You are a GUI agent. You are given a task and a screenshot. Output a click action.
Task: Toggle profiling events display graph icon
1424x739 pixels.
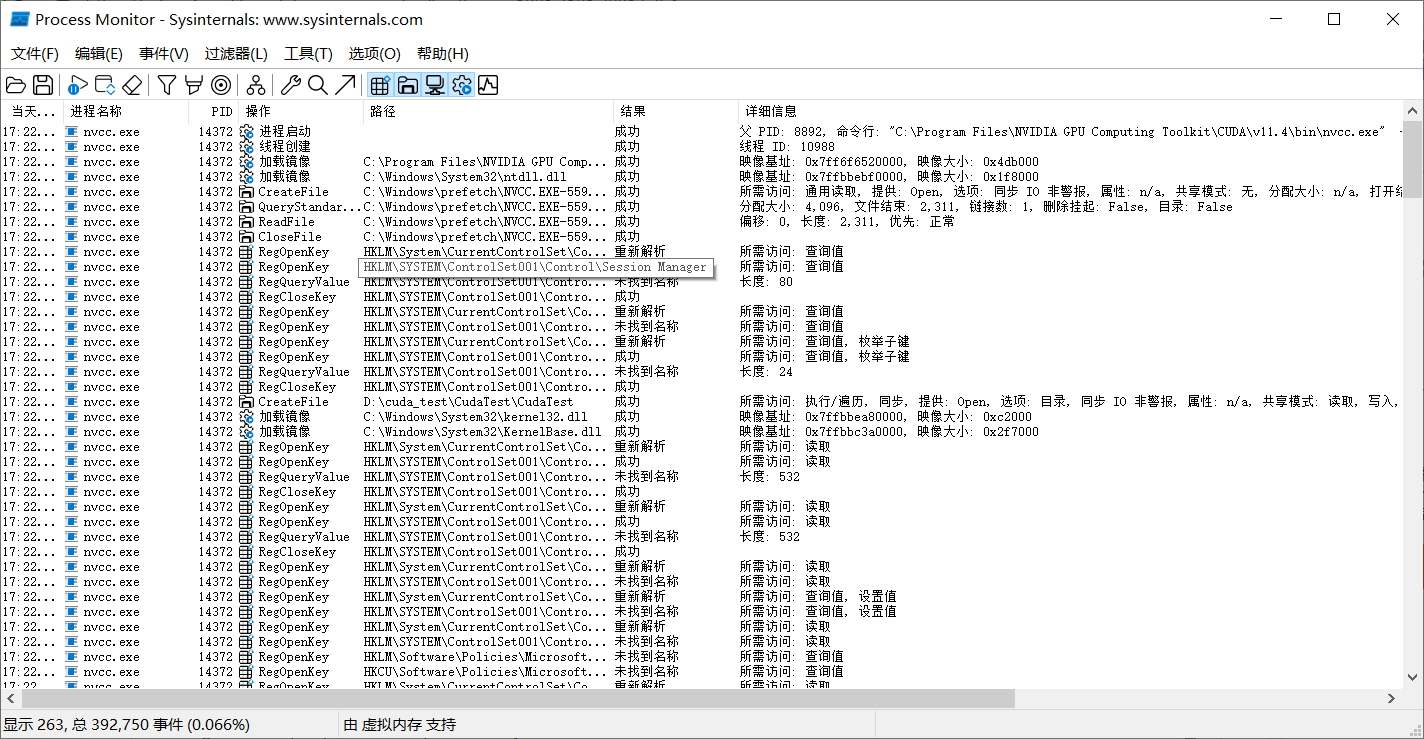point(488,85)
